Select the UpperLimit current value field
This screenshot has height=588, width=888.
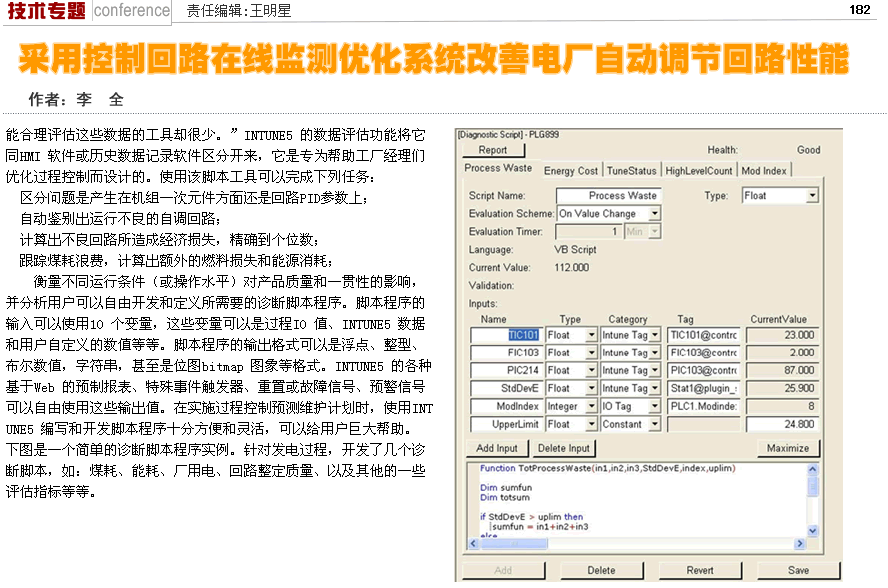[x=782, y=424]
